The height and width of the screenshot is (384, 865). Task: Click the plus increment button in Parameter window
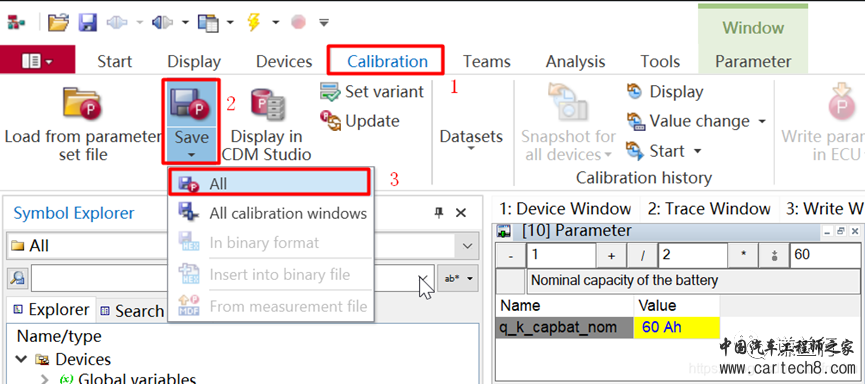[x=611, y=256]
